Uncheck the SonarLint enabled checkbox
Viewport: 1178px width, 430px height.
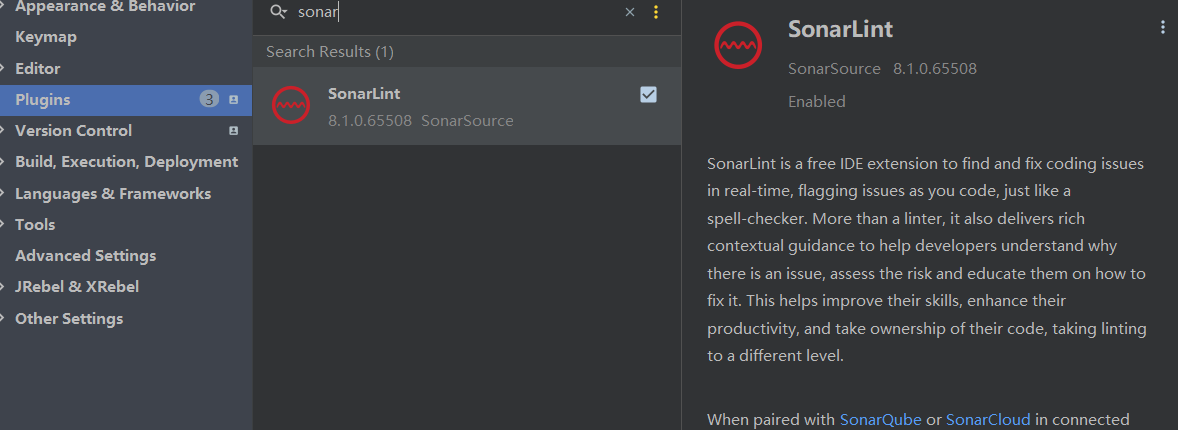(x=648, y=94)
